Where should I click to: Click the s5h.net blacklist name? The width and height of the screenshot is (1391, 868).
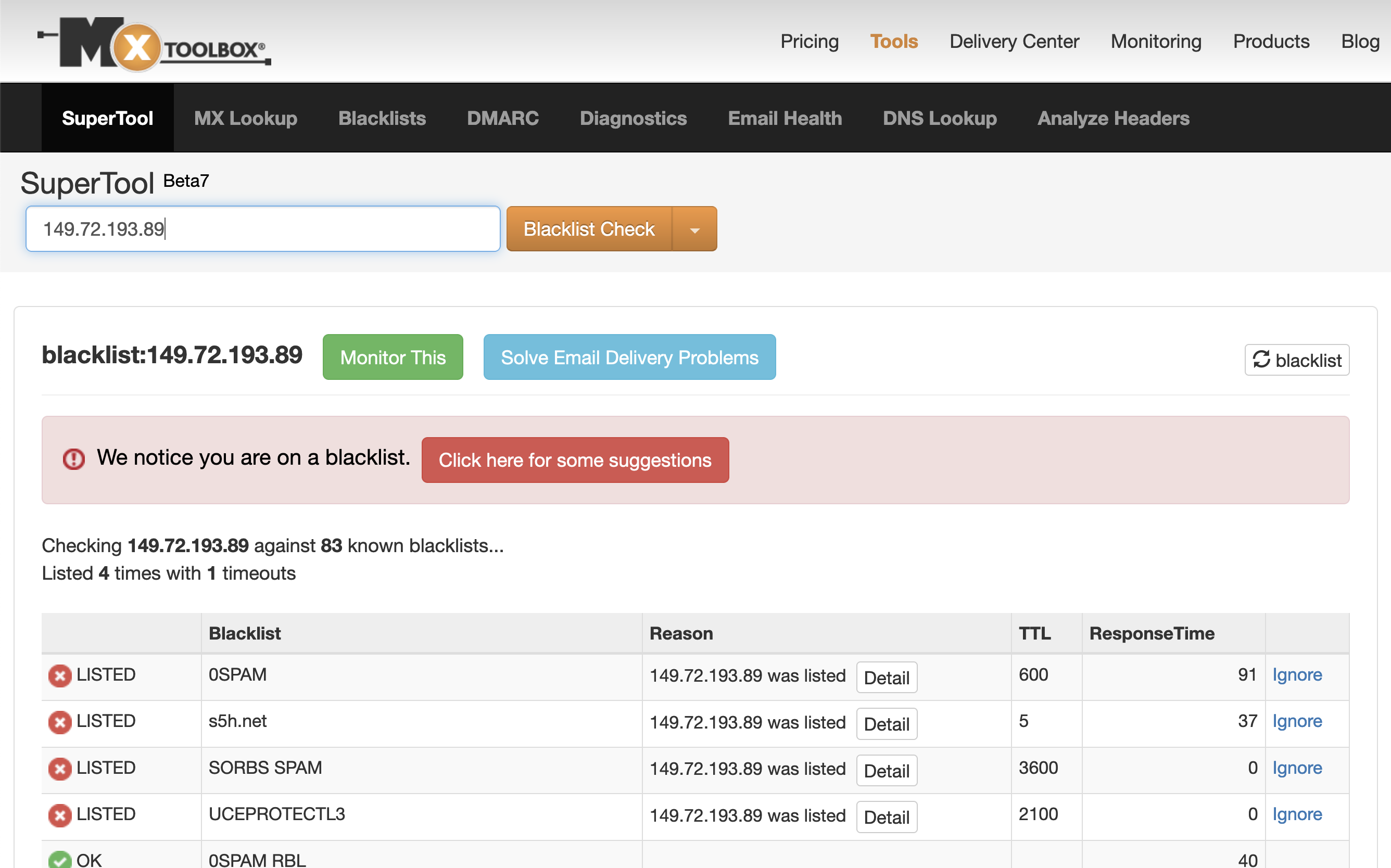237,721
